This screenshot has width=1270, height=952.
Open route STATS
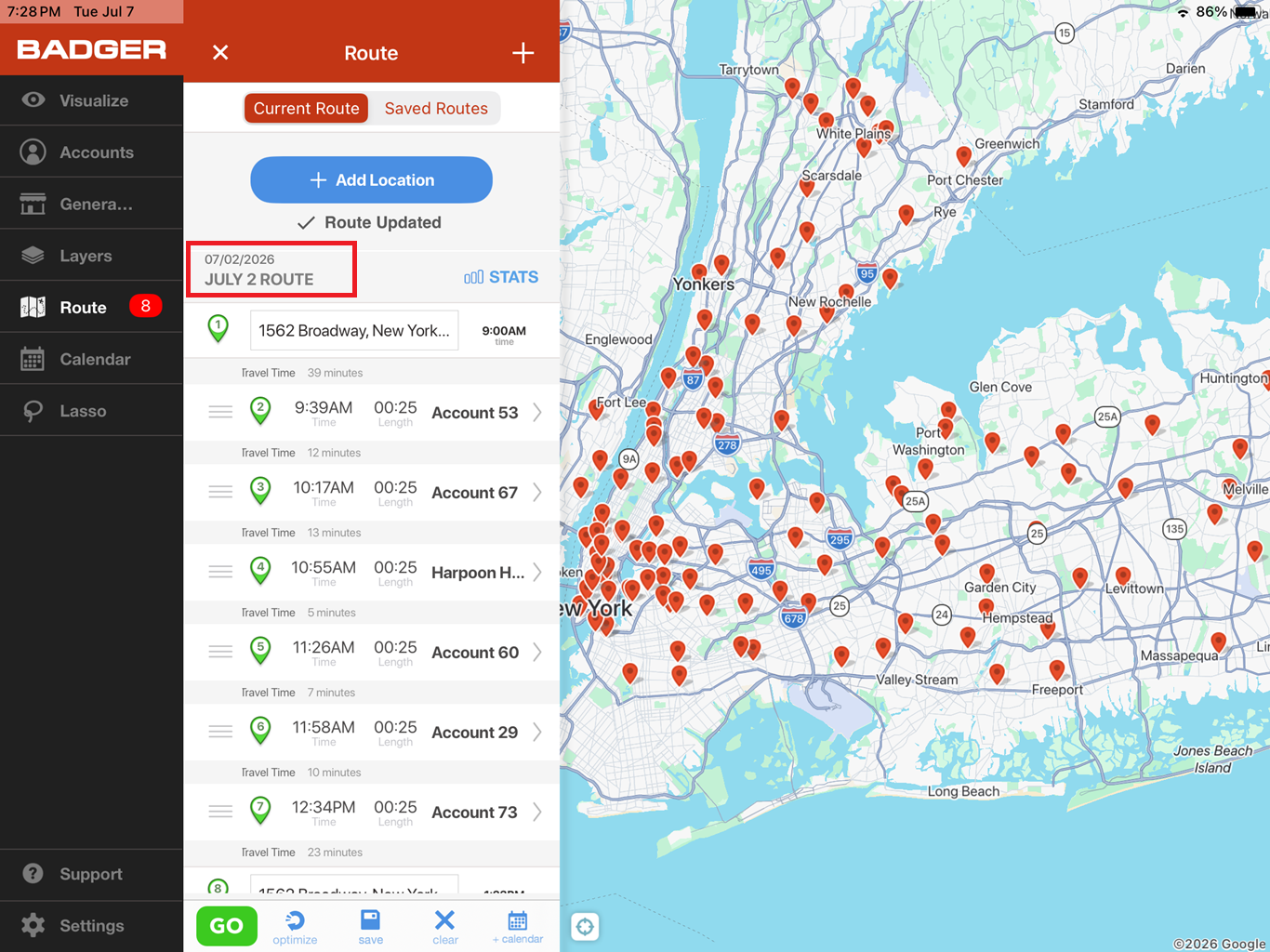pos(501,277)
